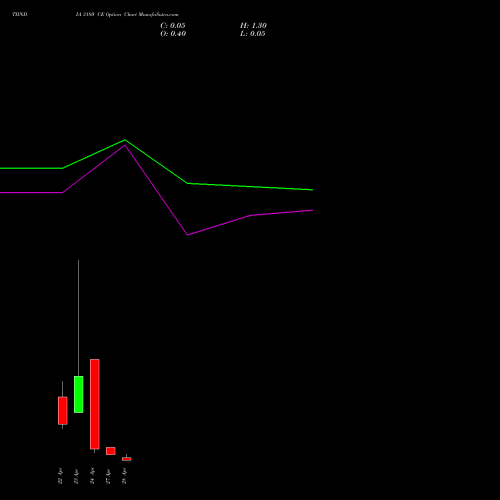The image size is (500, 500).
Task: Click the '27 Apr' date axis label
Action: (108, 476)
